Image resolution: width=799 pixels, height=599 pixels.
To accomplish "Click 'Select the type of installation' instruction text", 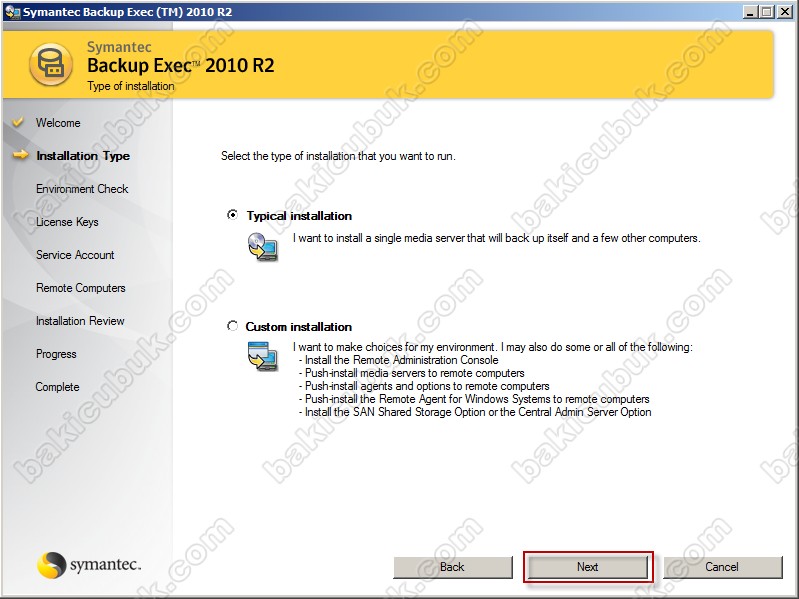I will point(338,156).
